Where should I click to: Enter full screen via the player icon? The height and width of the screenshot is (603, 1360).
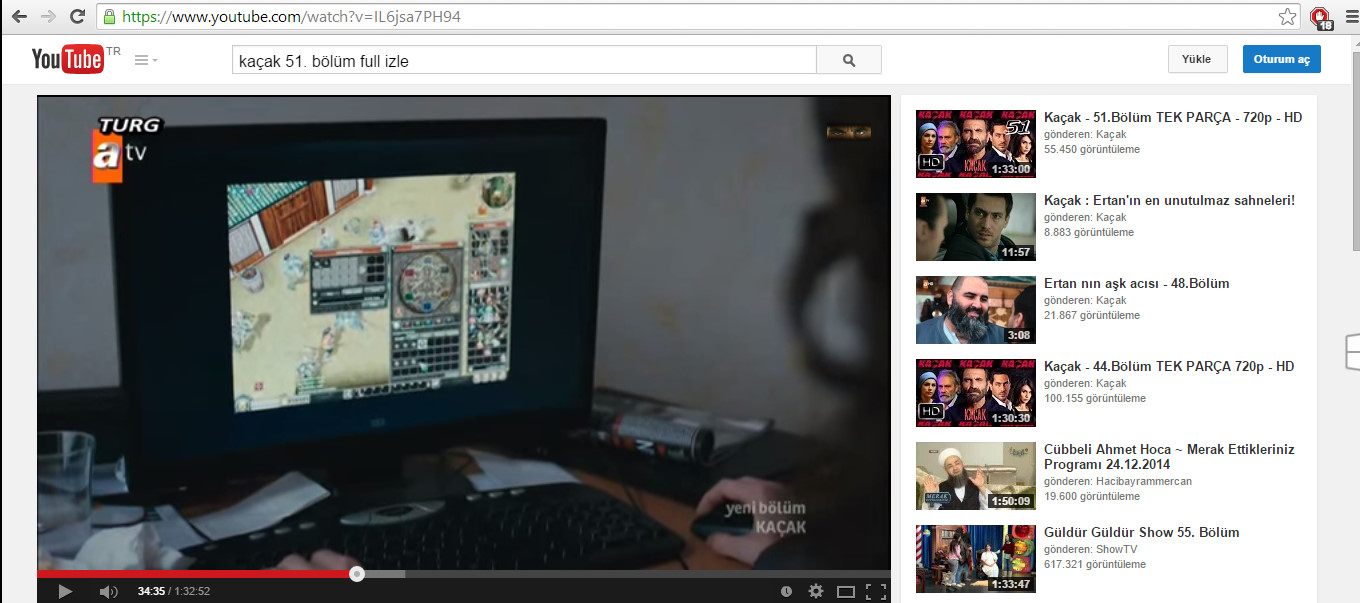tap(876, 591)
